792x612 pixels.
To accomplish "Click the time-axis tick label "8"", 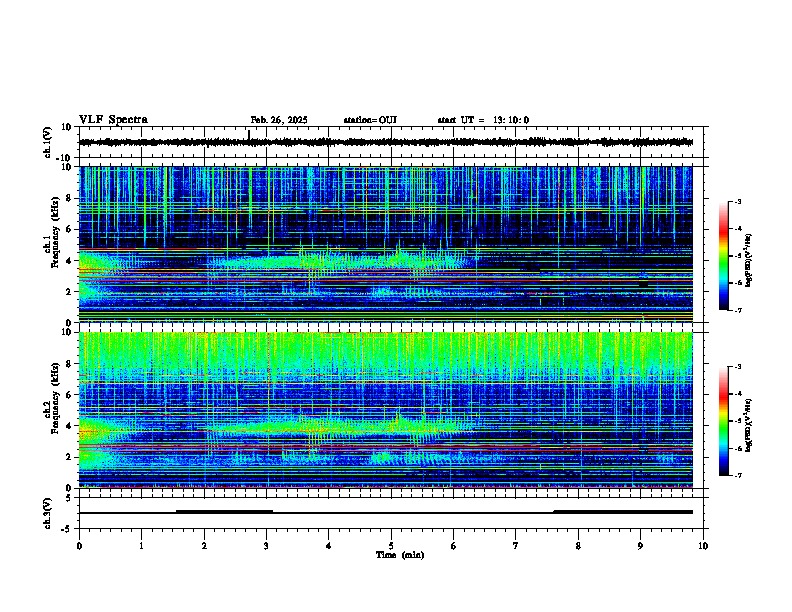I will 578,546.
